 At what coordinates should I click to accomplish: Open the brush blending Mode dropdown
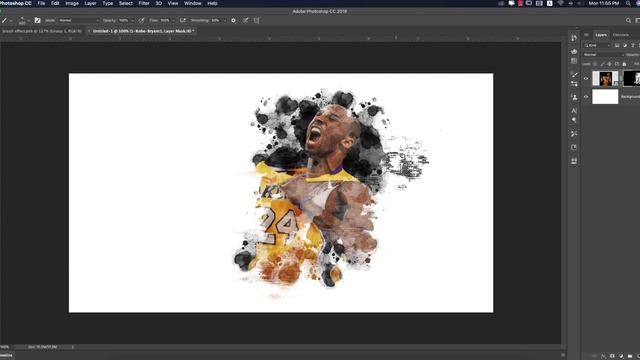(x=78, y=20)
